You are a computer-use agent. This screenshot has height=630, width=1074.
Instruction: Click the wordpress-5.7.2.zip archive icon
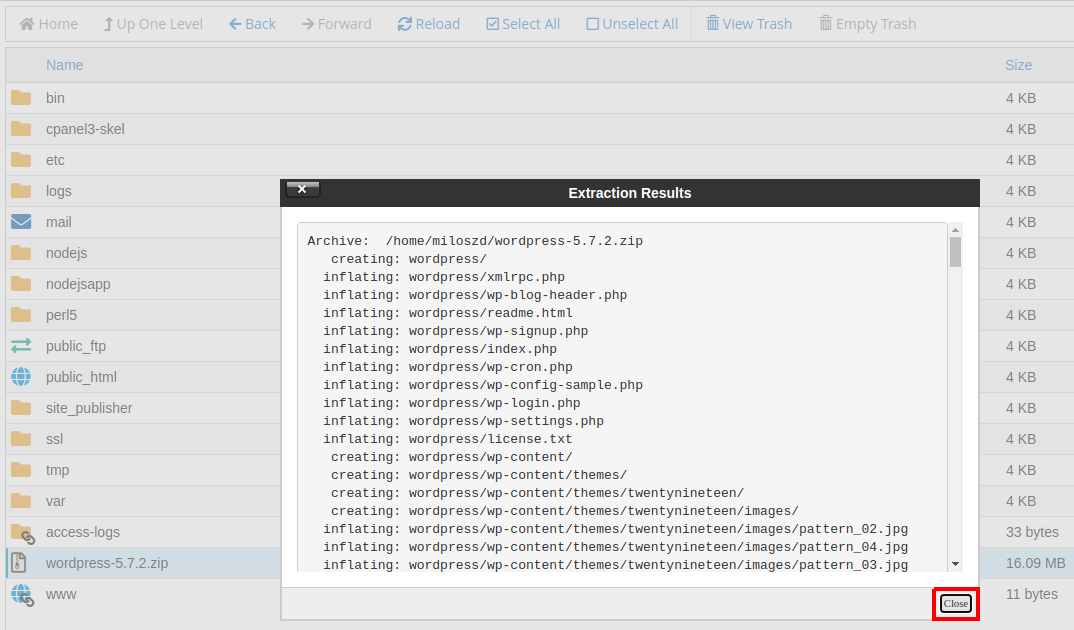tap(19, 563)
